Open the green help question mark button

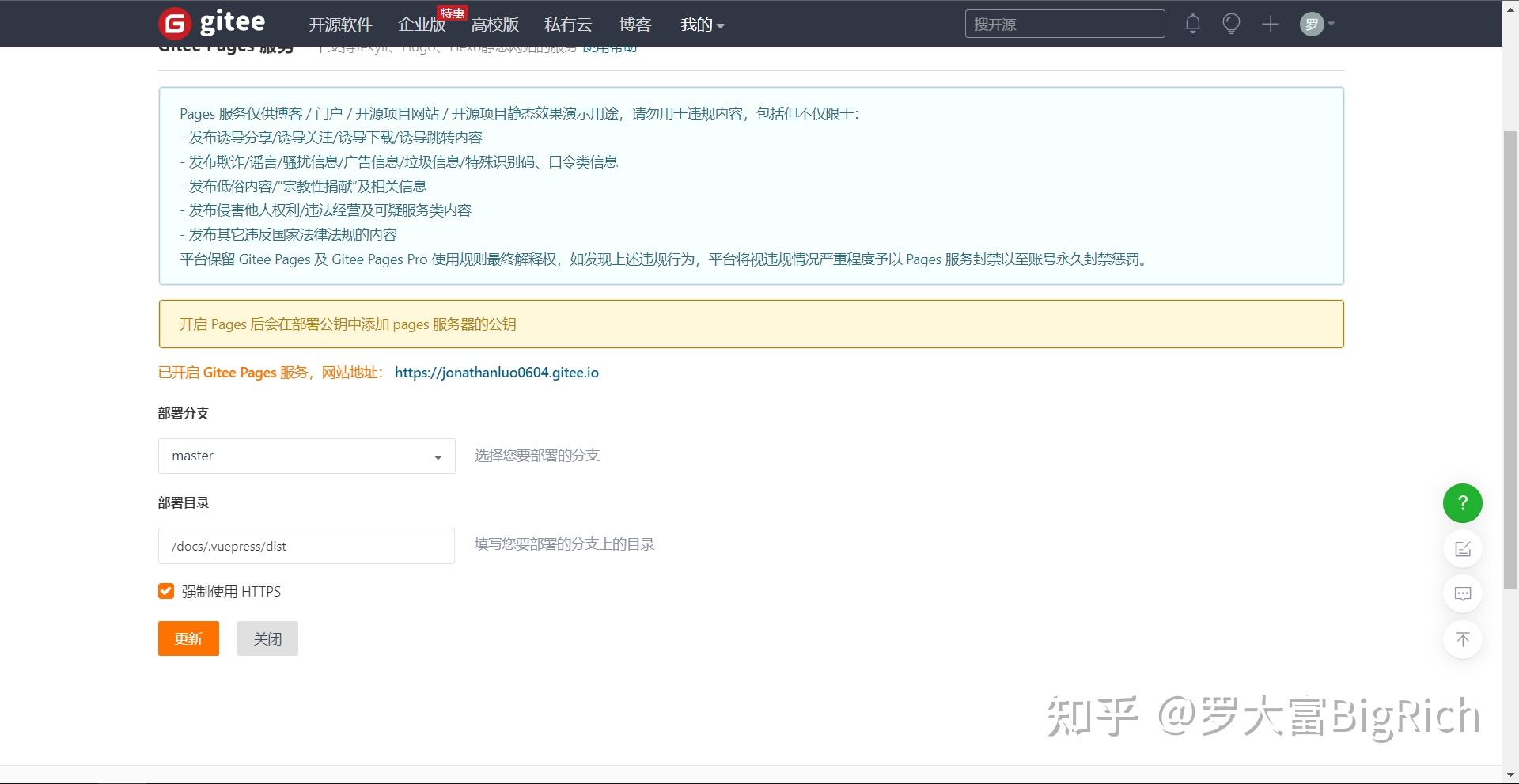[x=1462, y=503]
